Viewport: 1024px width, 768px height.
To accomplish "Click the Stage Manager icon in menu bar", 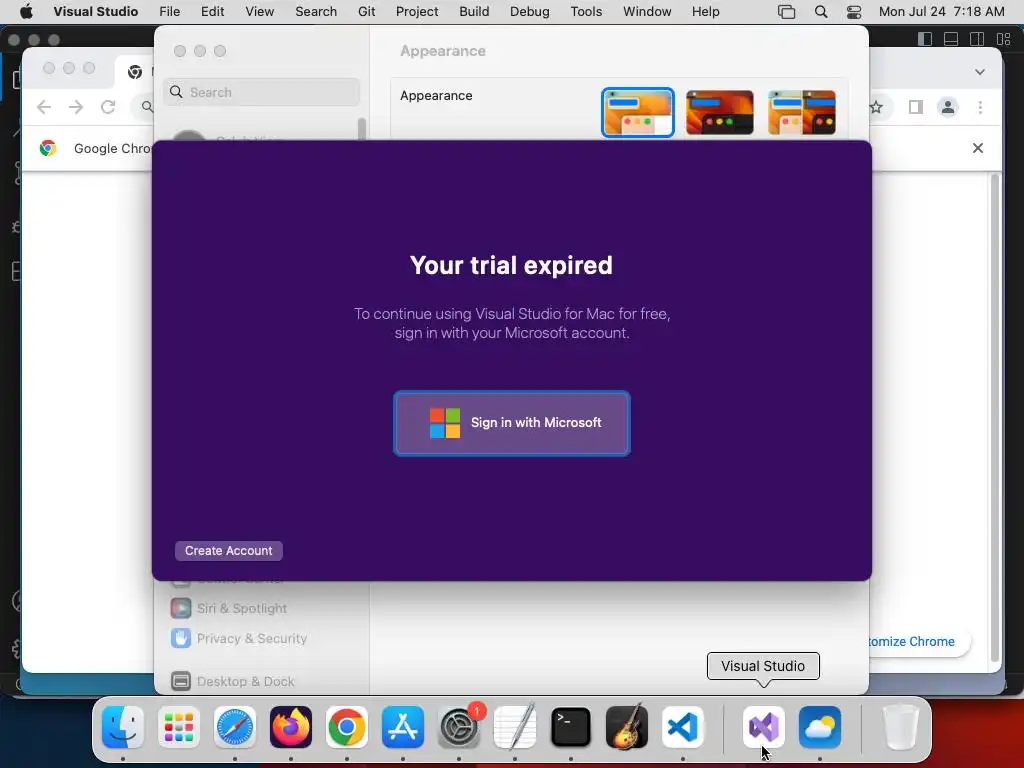I will click(x=786, y=12).
